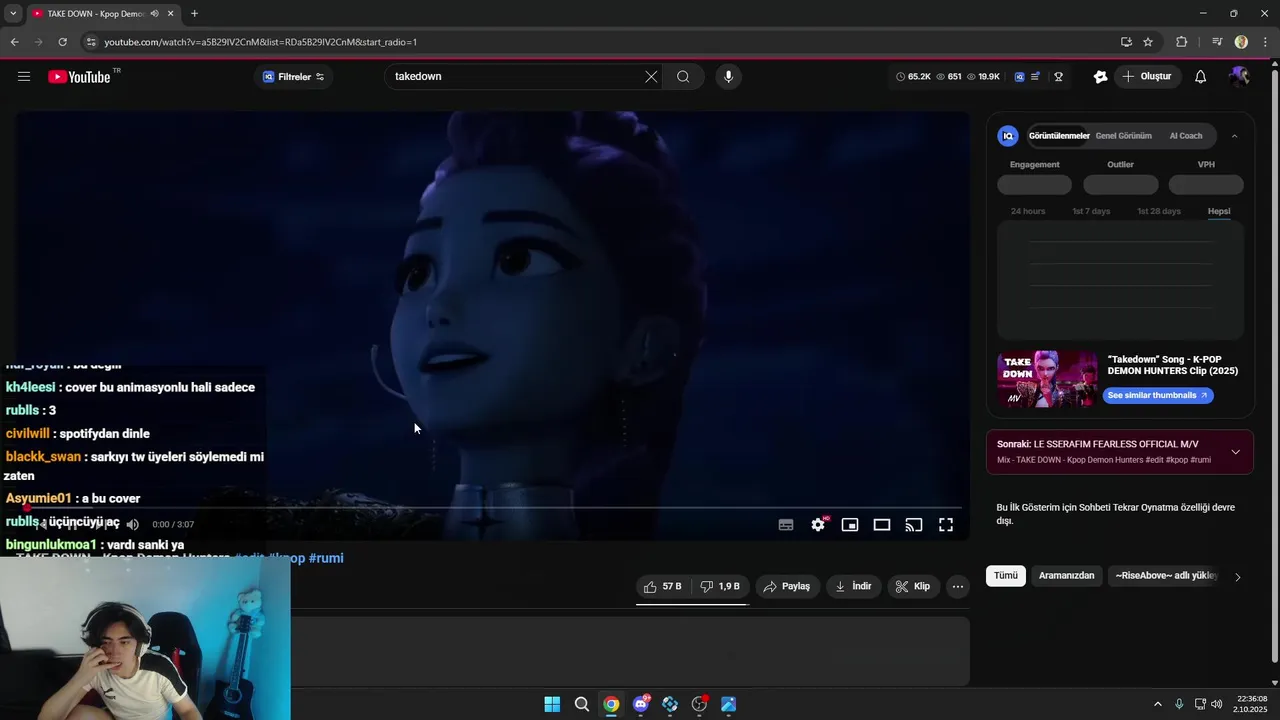Select the Genel Görünüm tab
The height and width of the screenshot is (720, 1280).
1123,136
